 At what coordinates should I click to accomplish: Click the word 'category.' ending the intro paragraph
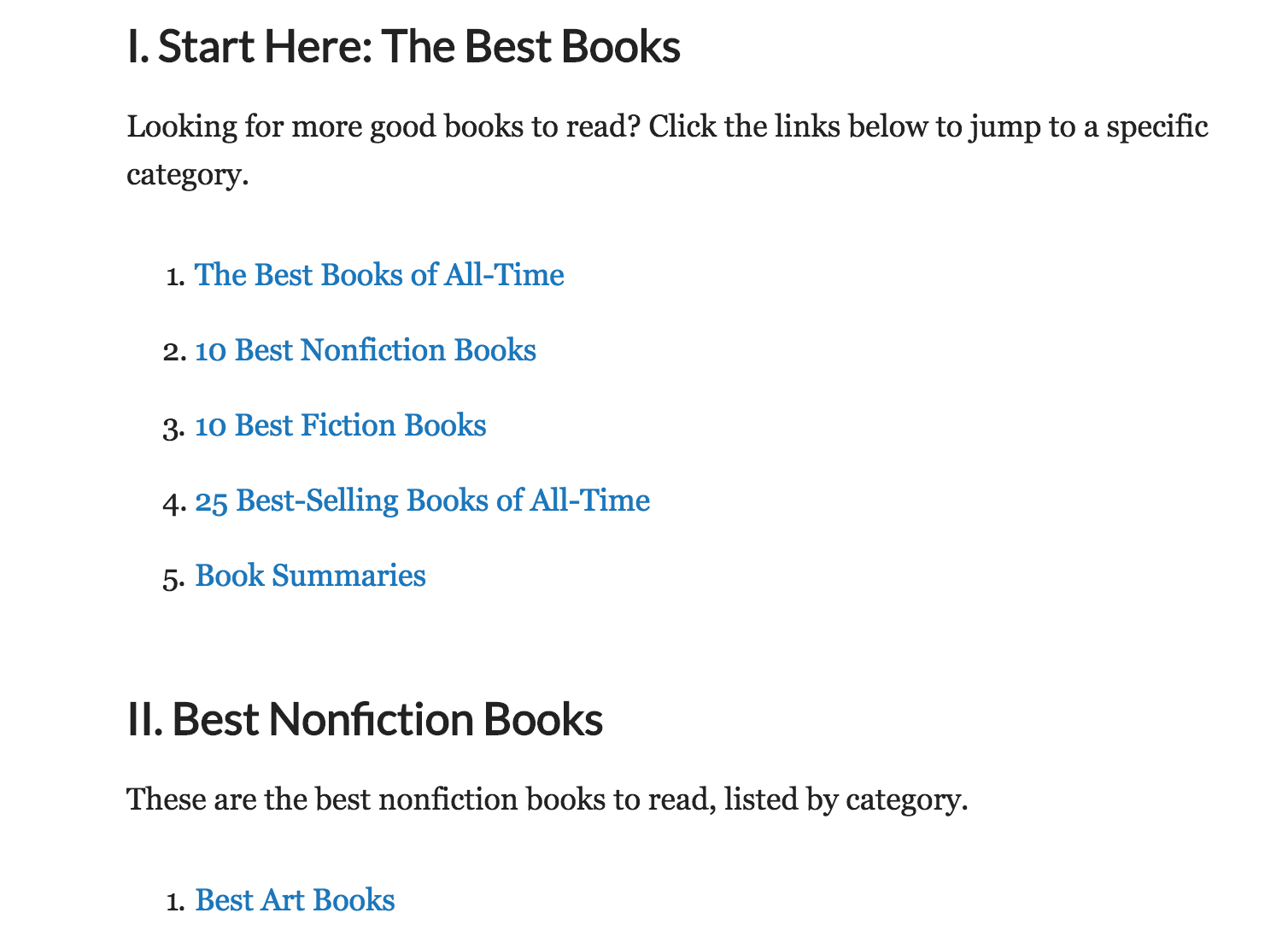(x=187, y=174)
